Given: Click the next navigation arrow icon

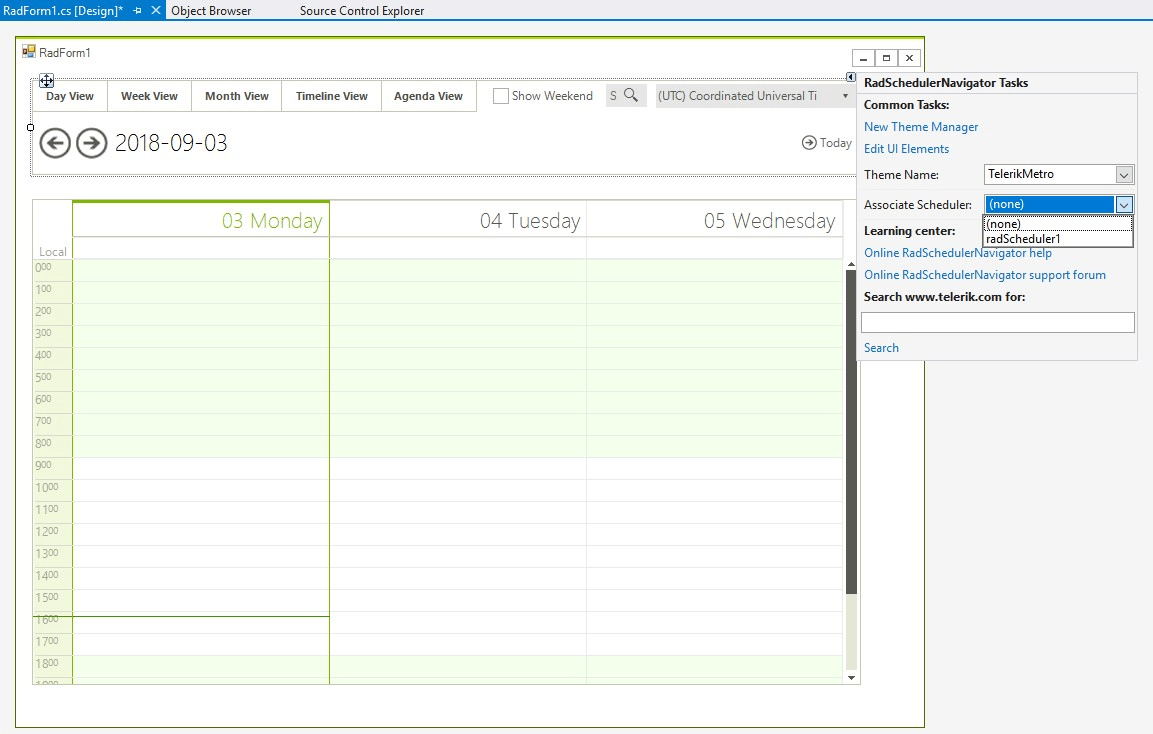Looking at the screenshot, I should (91, 143).
